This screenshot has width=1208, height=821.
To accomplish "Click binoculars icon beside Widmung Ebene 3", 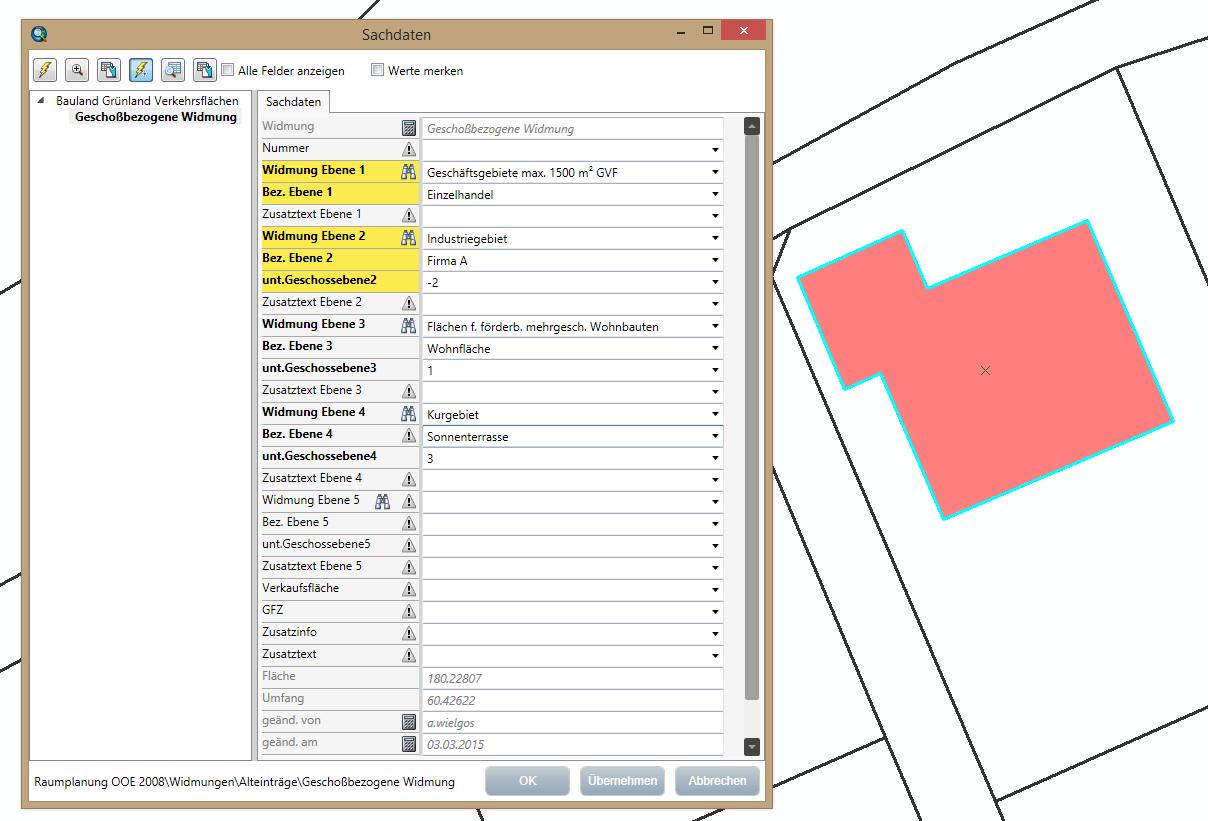I will tap(408, 326).
